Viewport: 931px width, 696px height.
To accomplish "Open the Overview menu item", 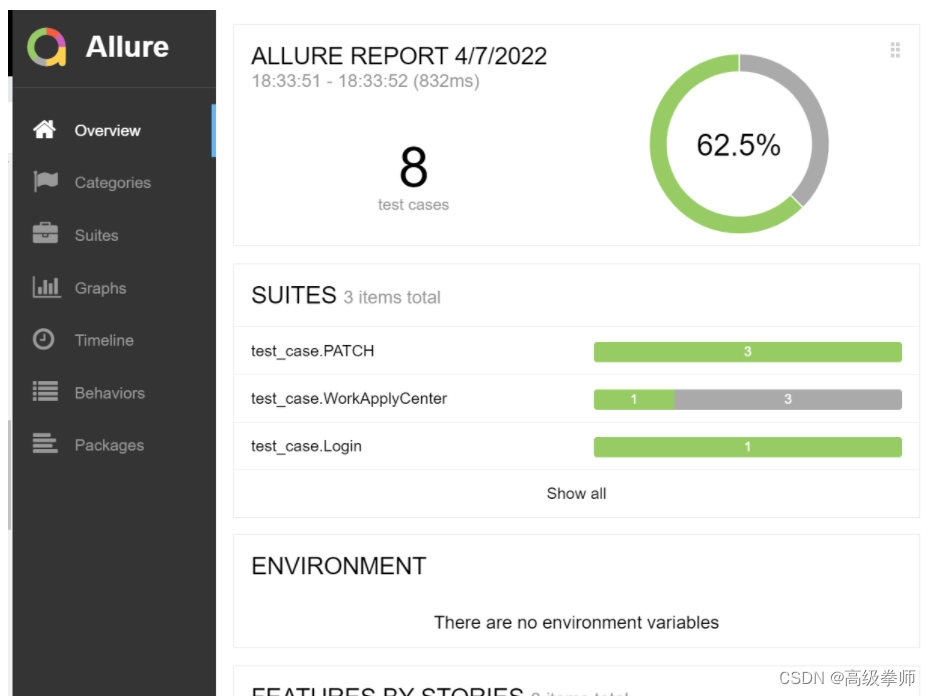I will pyautogui.click(x=114, y=131).
